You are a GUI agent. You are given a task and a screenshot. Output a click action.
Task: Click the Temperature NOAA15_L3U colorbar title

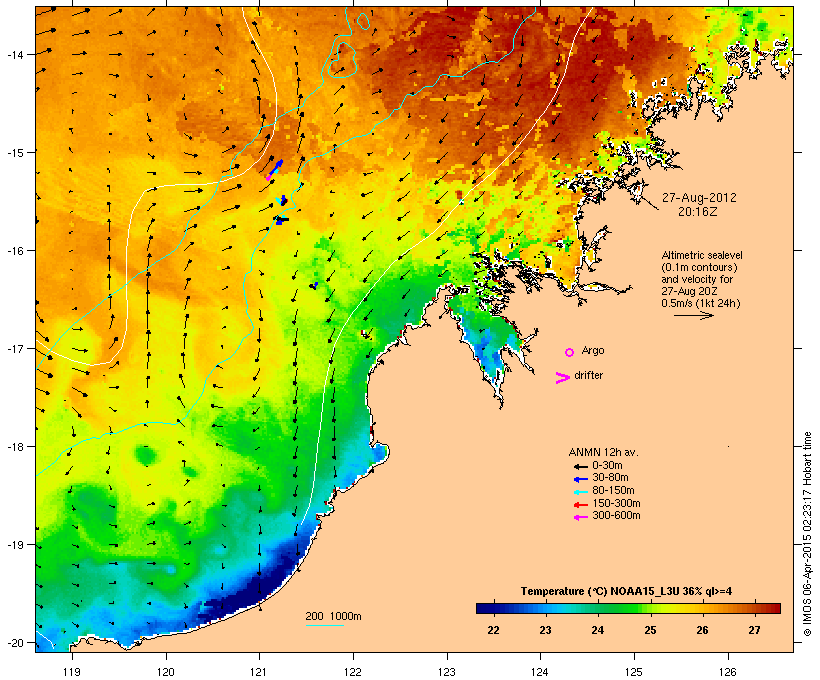pyautogui.click(x=627, y=591)
